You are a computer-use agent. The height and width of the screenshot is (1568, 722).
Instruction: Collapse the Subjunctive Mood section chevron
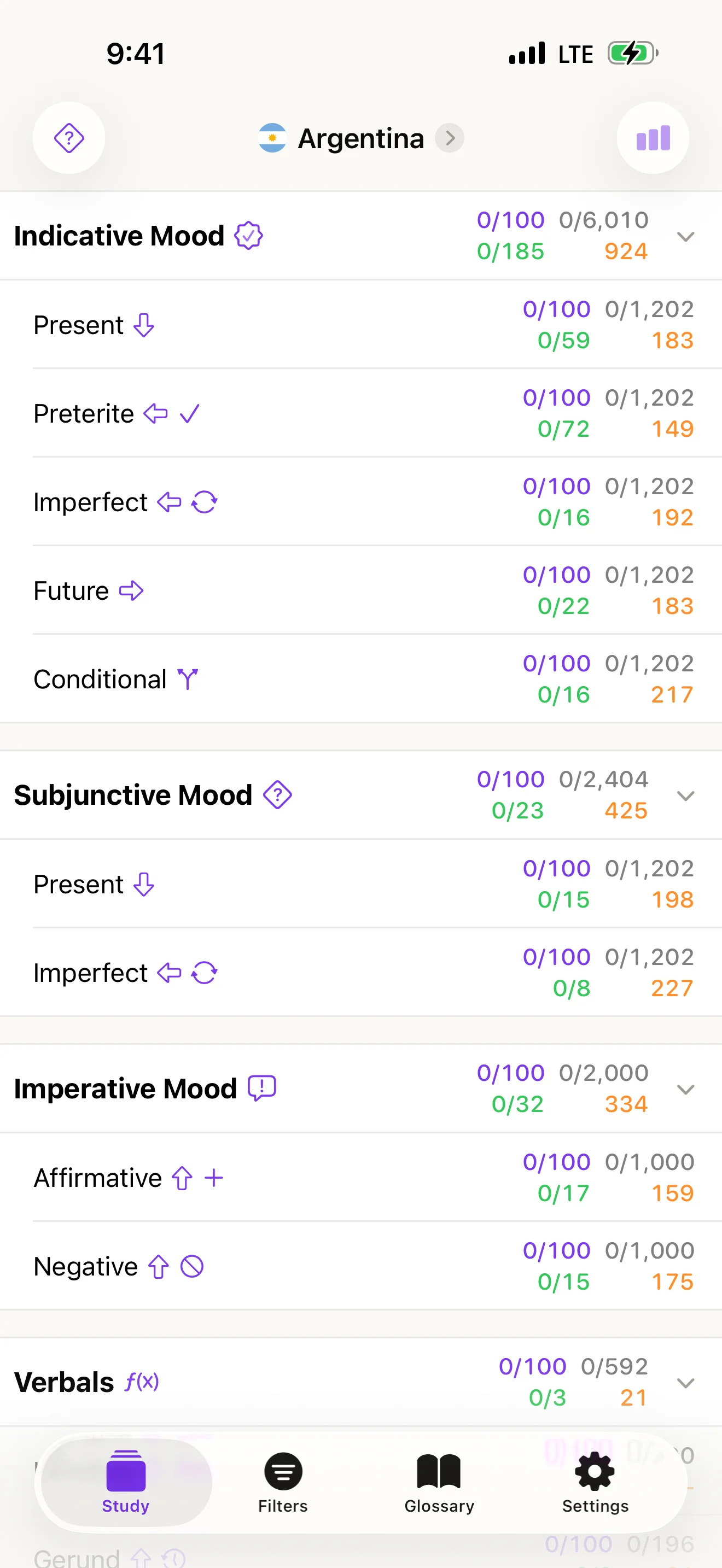tap(685, 795)
